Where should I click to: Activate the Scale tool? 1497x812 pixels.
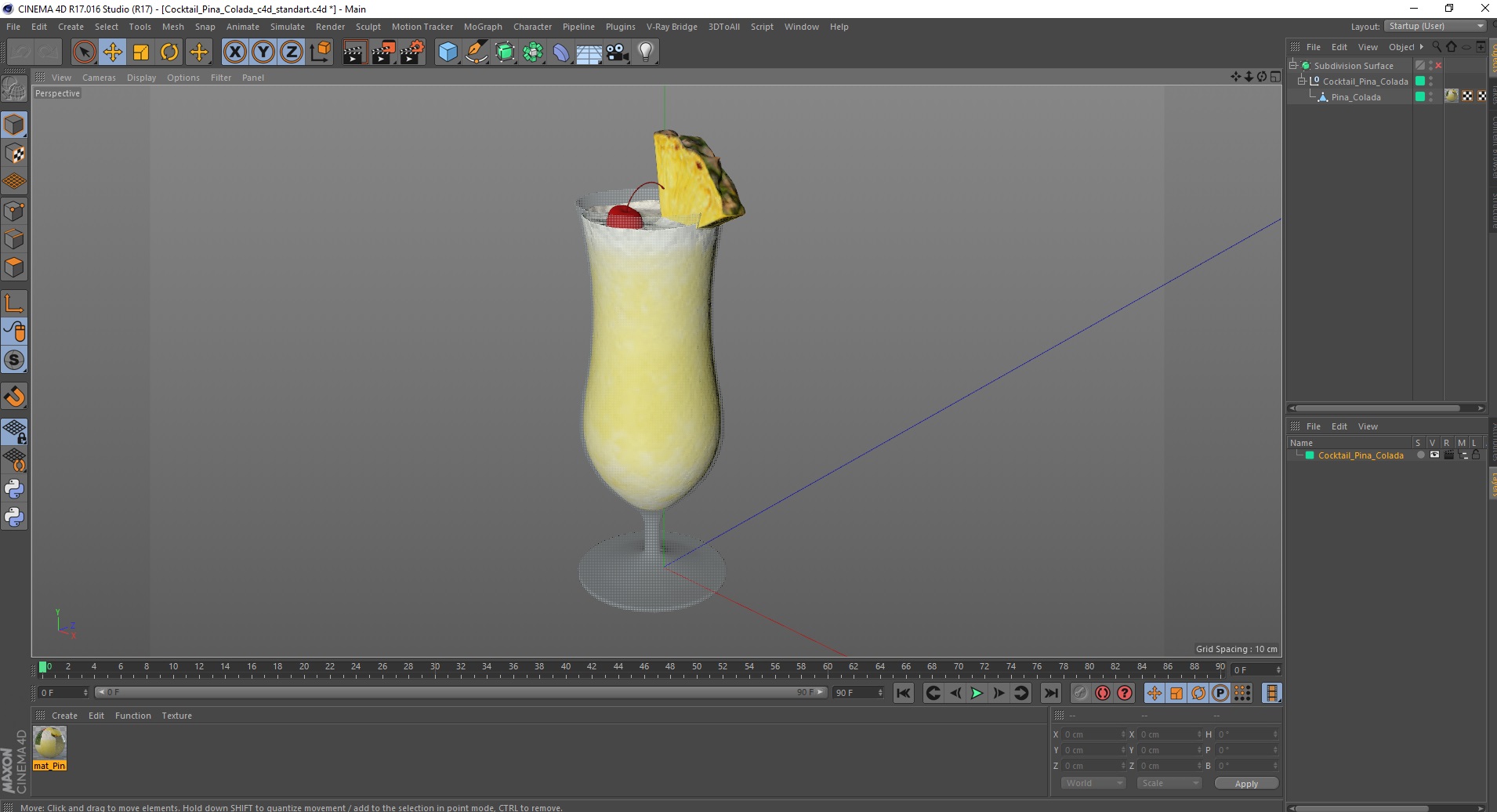point(141,53)
